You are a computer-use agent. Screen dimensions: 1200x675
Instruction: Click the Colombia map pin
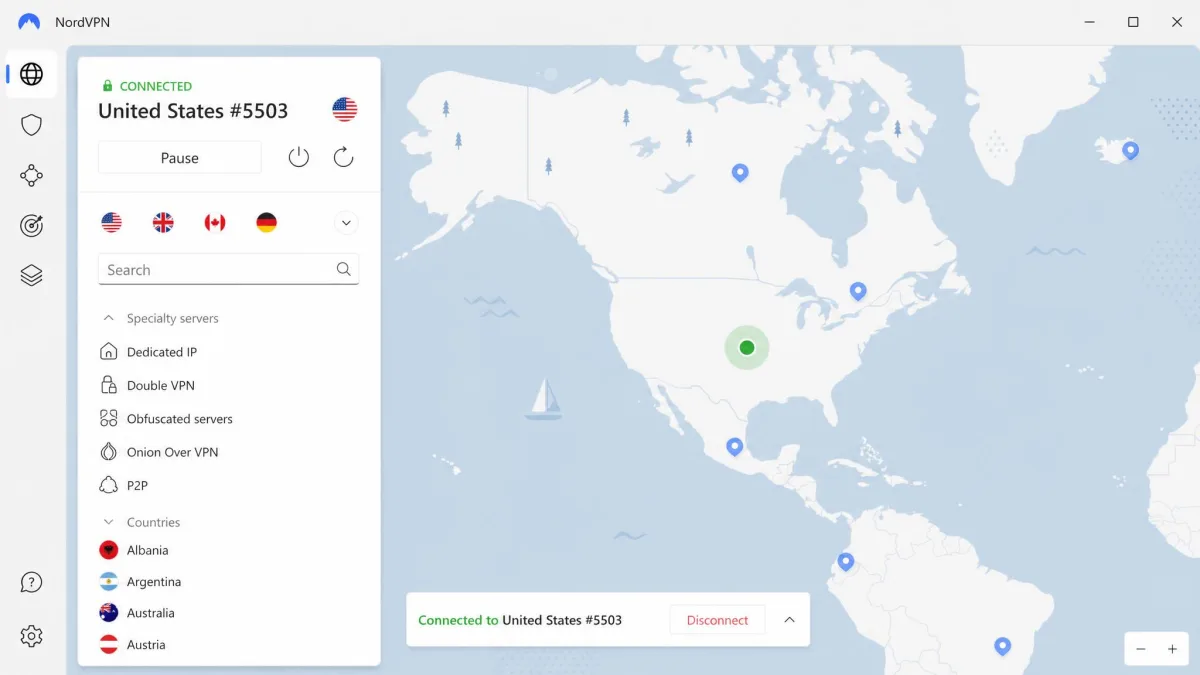846,562
